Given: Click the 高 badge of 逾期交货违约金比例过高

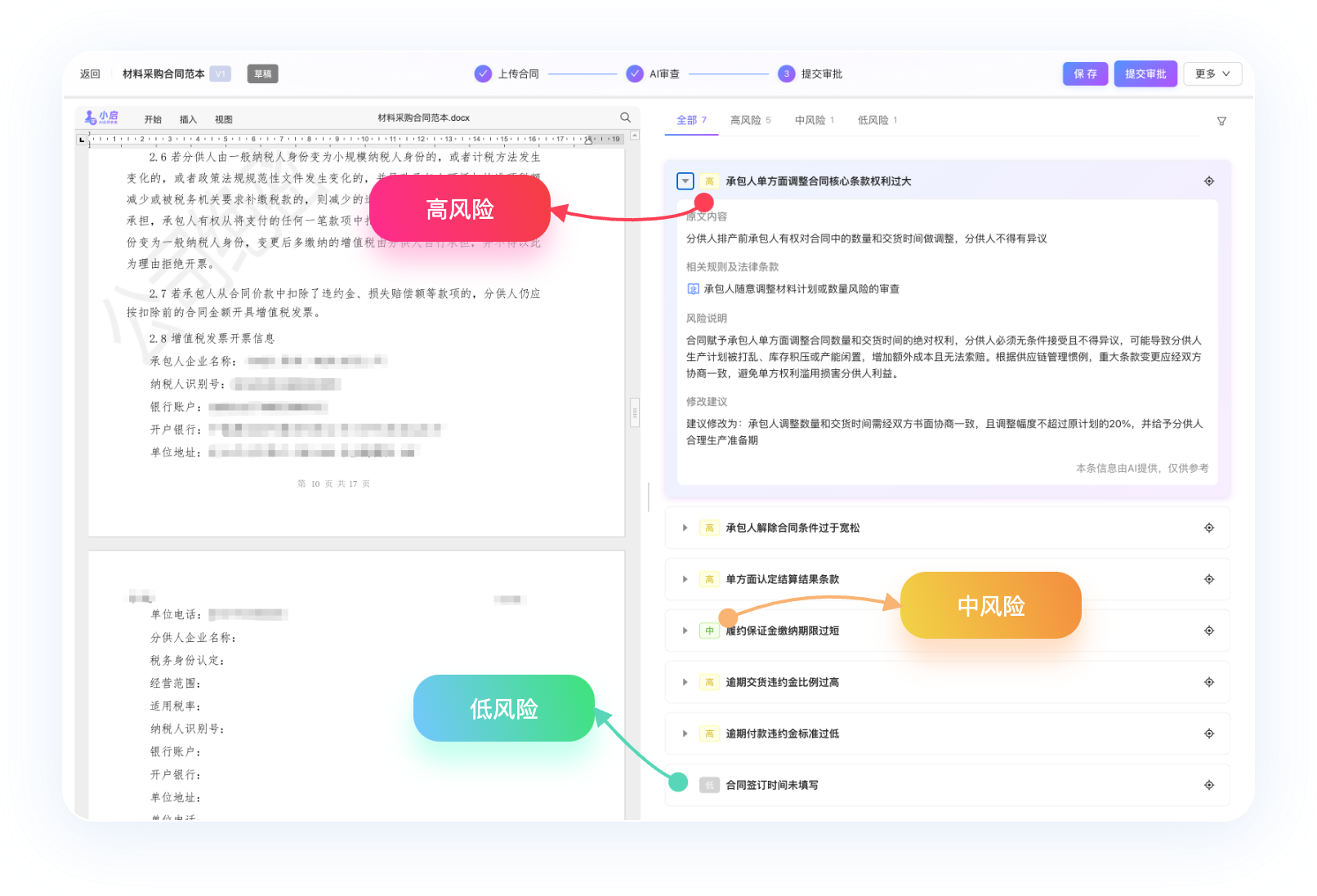Looking at the screenshot, I should [709, 683].
